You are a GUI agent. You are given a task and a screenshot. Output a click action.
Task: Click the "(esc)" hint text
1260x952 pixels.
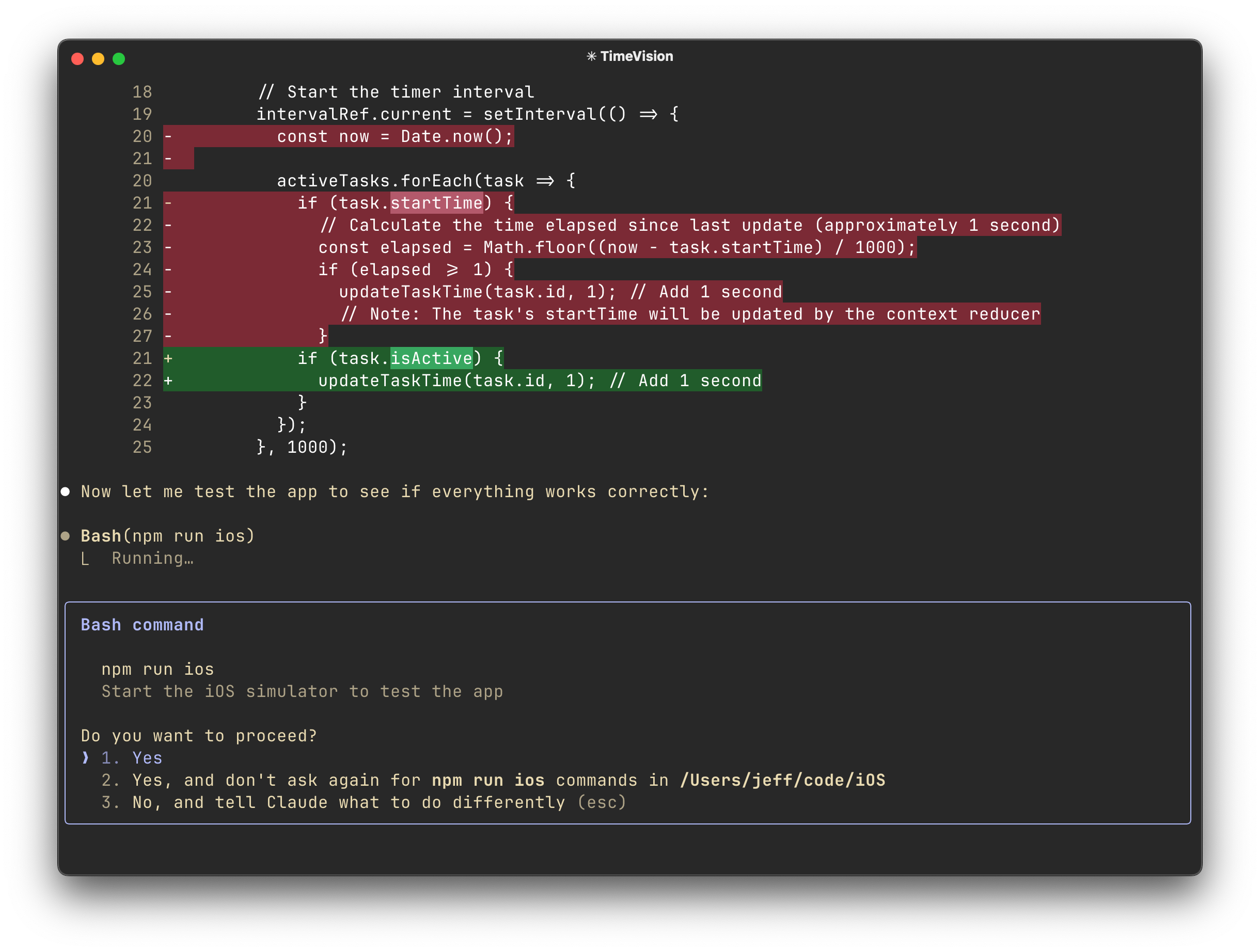point(602,802)
